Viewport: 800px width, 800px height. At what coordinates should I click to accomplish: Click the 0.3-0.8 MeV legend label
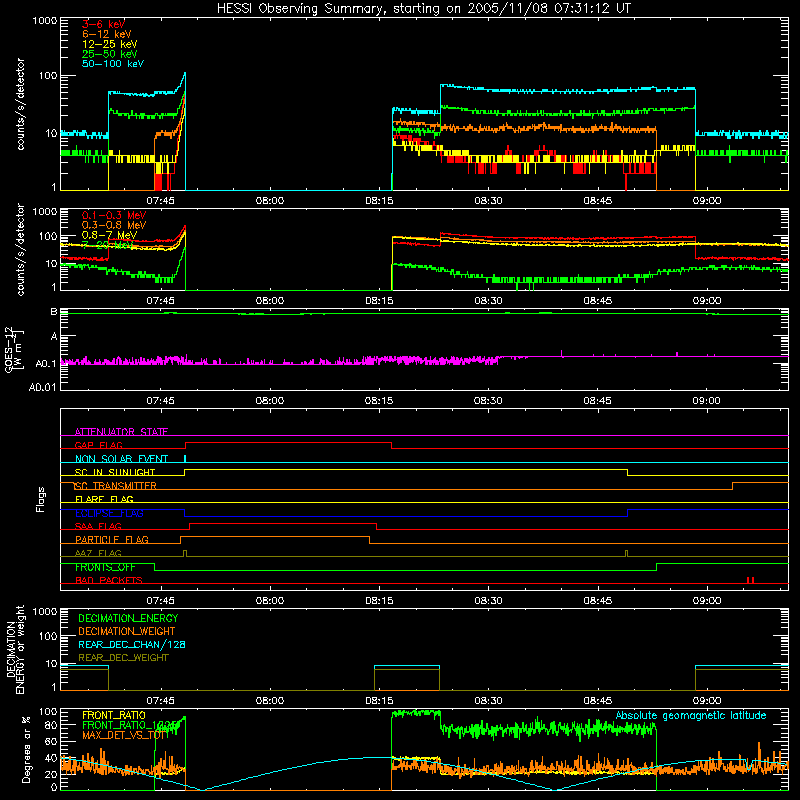[x=114, y=225]
